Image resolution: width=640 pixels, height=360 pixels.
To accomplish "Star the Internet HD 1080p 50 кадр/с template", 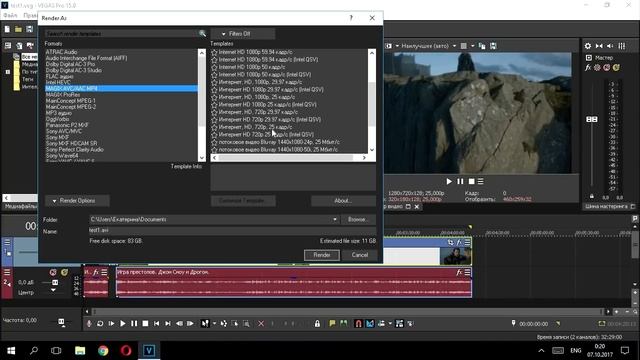I will pos(214,67).
